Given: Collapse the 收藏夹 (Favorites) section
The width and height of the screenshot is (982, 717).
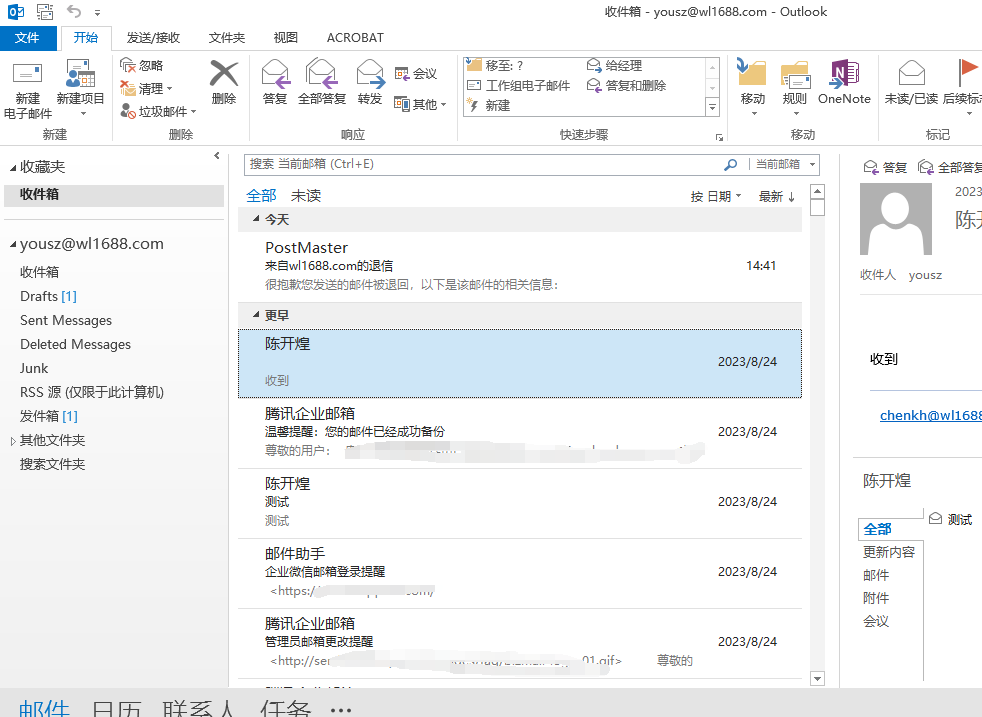Looking at the screenshot, I should [13, 167].
